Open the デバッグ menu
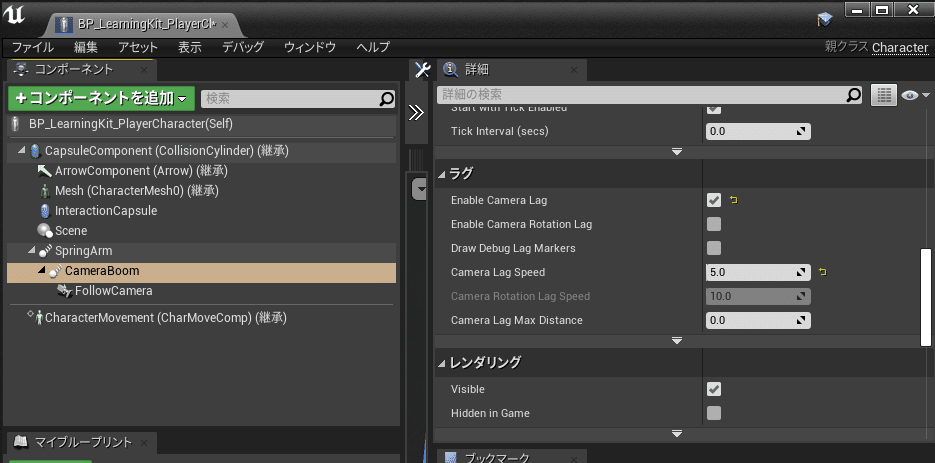Viewport: 935px width, 463px height. [x=243, y=47]
